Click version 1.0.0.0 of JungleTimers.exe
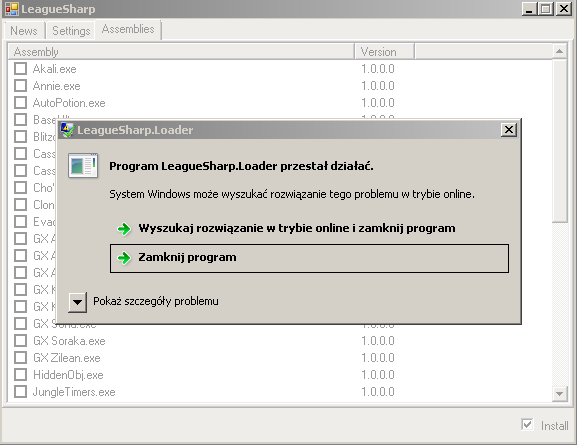The width and height of the screenshot is (577, 445). coord(378,392)
